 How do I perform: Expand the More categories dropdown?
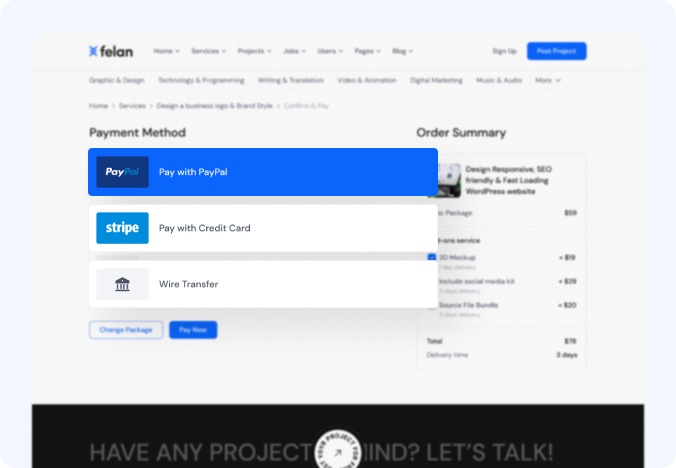point(548,80)
